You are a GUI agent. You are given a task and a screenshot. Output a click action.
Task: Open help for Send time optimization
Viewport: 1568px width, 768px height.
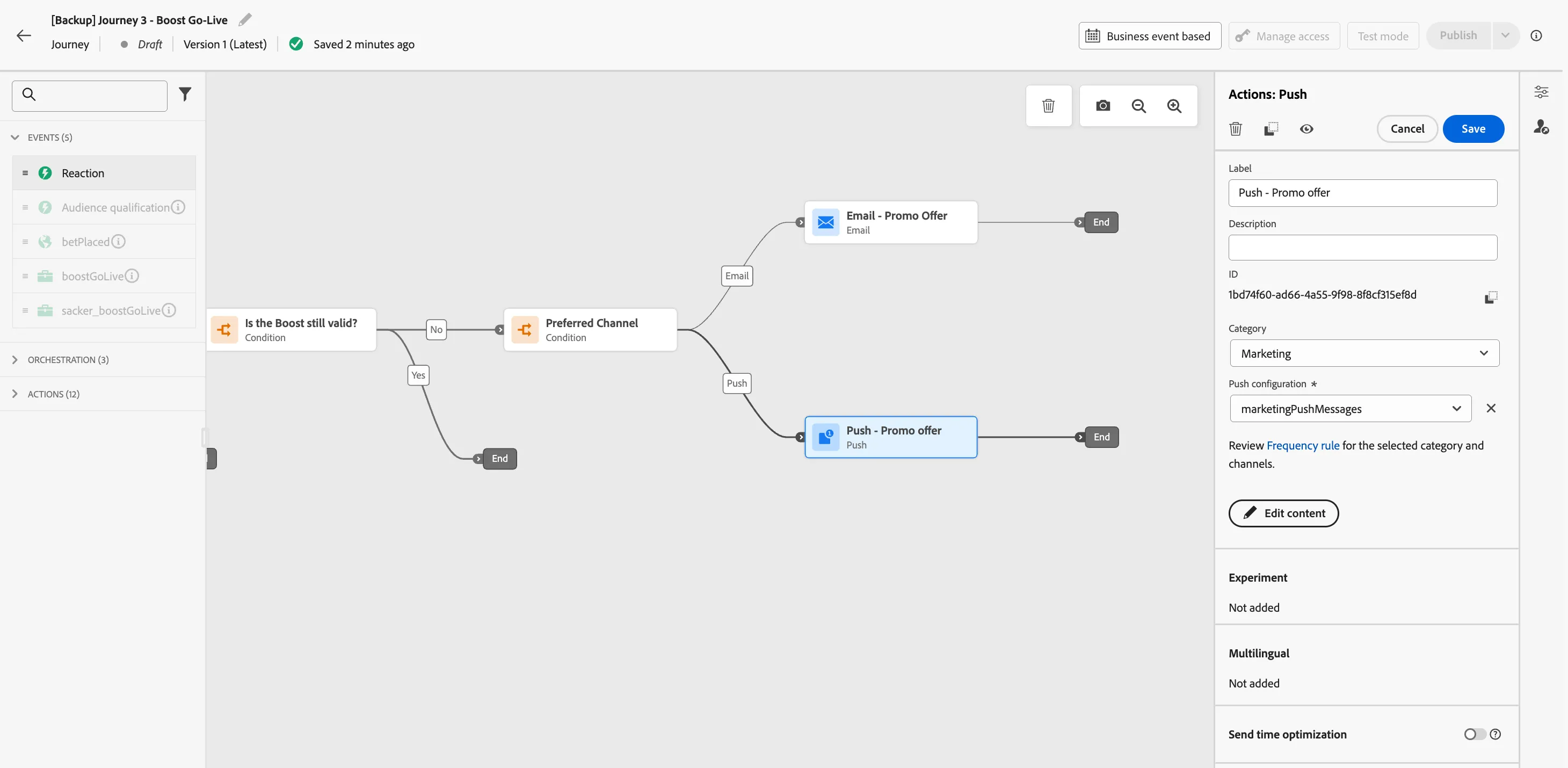[x=1495, y=735]
